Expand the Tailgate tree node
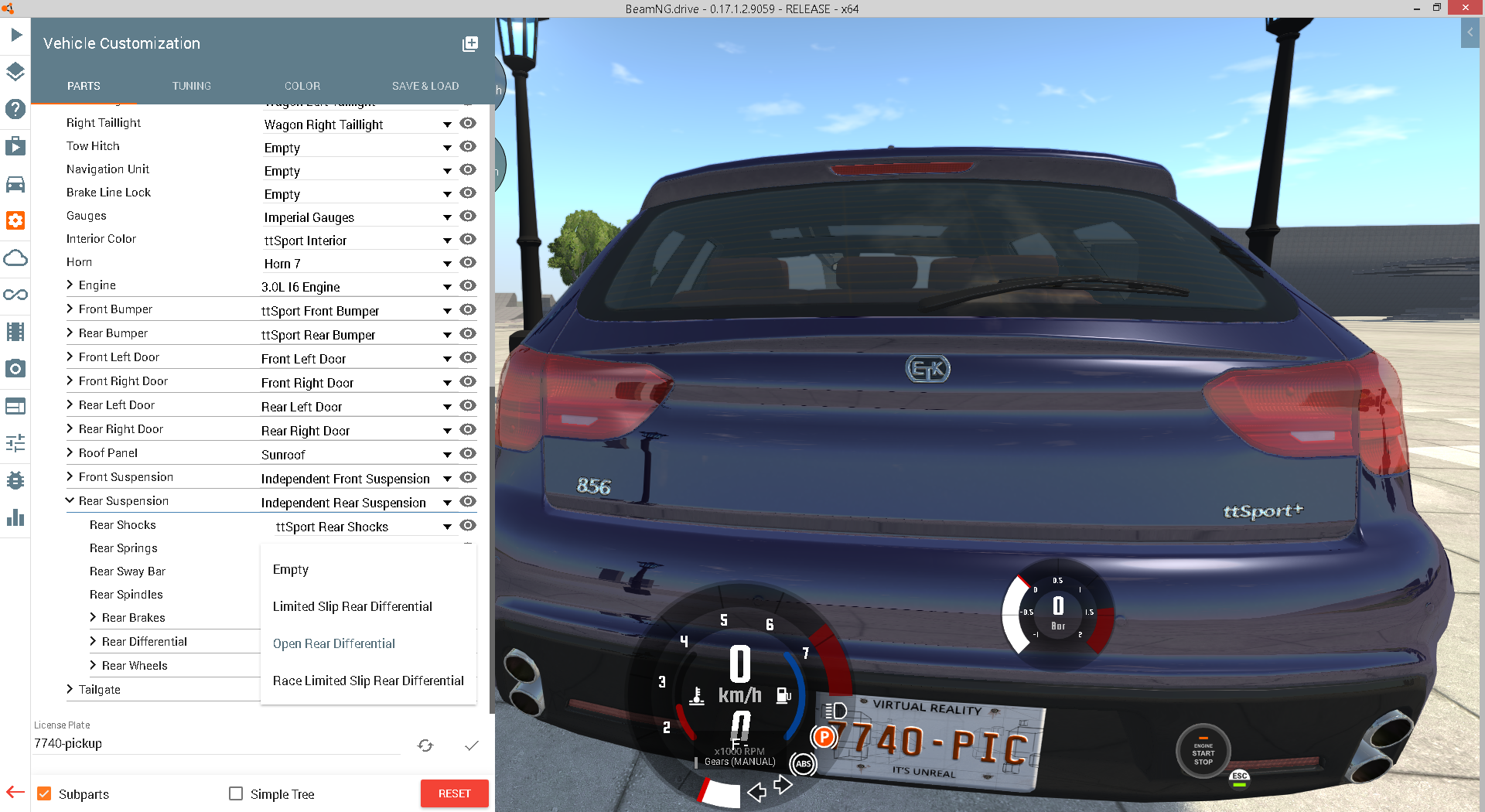The height and width of the screenshot is (812, 1485). [70, 689]
